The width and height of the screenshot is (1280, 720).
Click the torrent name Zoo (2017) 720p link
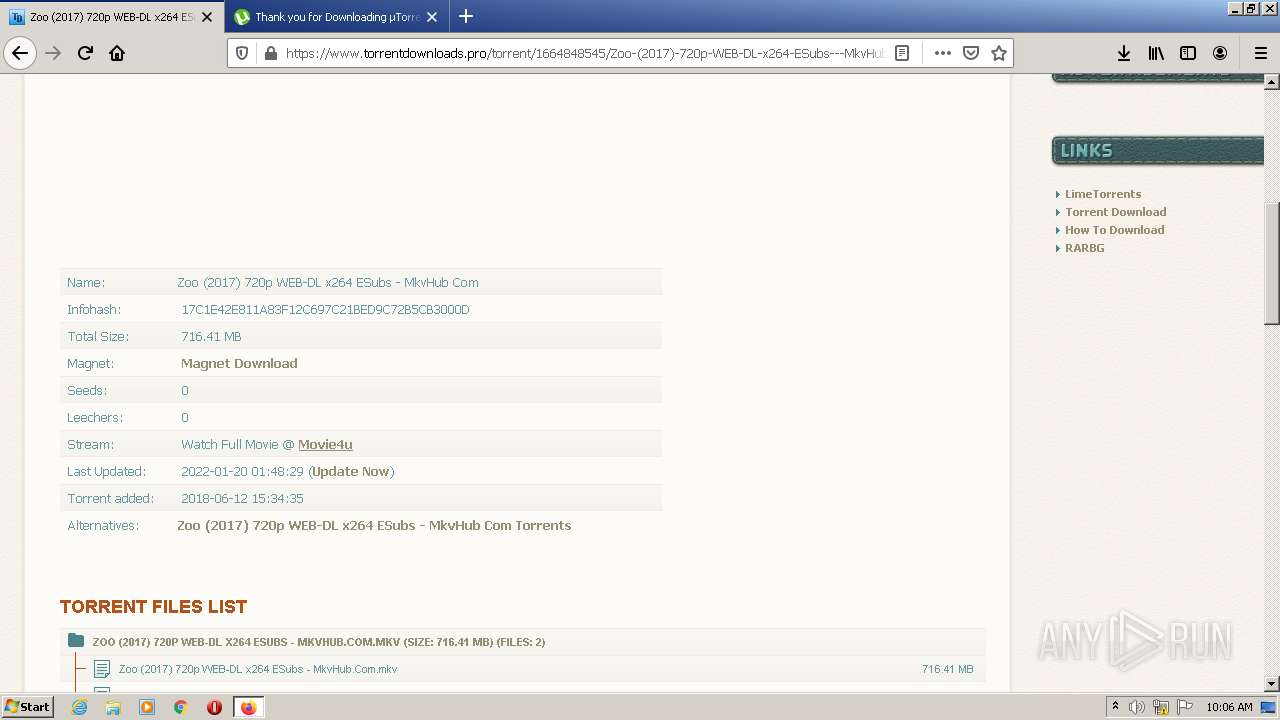point(328,282)
